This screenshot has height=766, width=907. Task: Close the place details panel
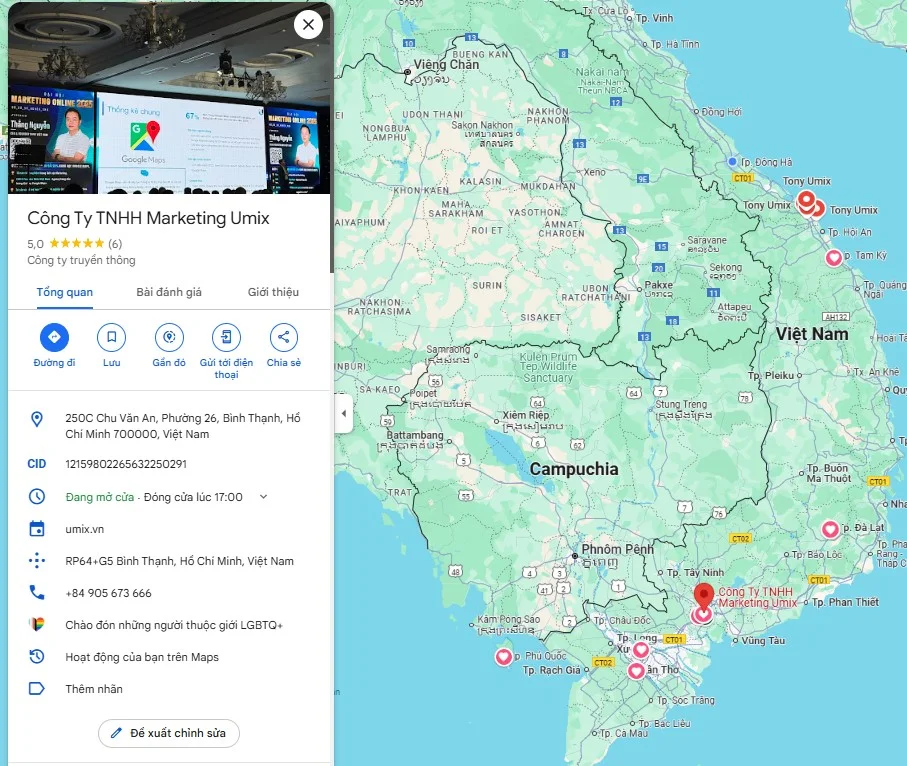point(308,24)
